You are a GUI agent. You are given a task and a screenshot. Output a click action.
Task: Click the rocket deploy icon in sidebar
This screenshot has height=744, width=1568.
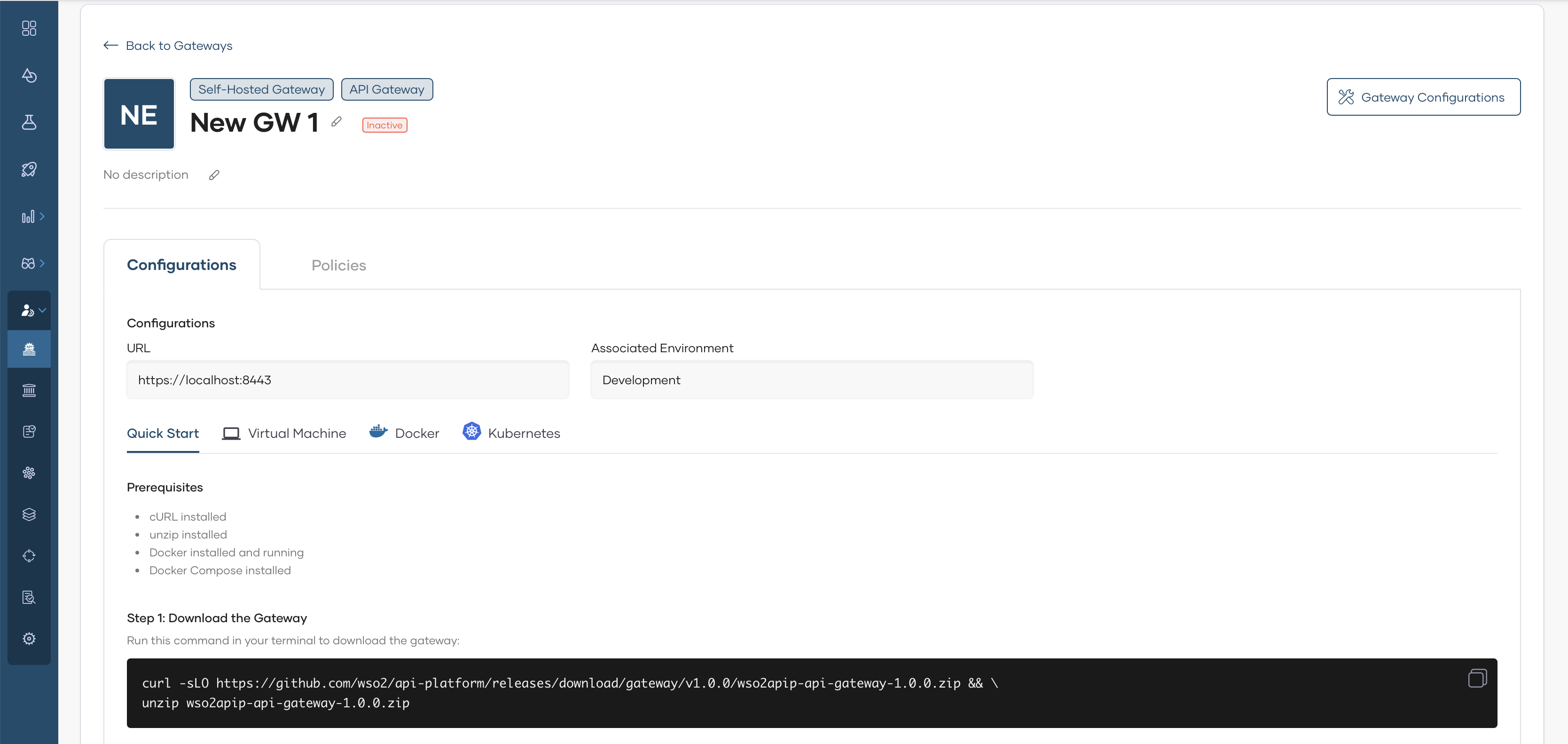[x=29, y=169]
